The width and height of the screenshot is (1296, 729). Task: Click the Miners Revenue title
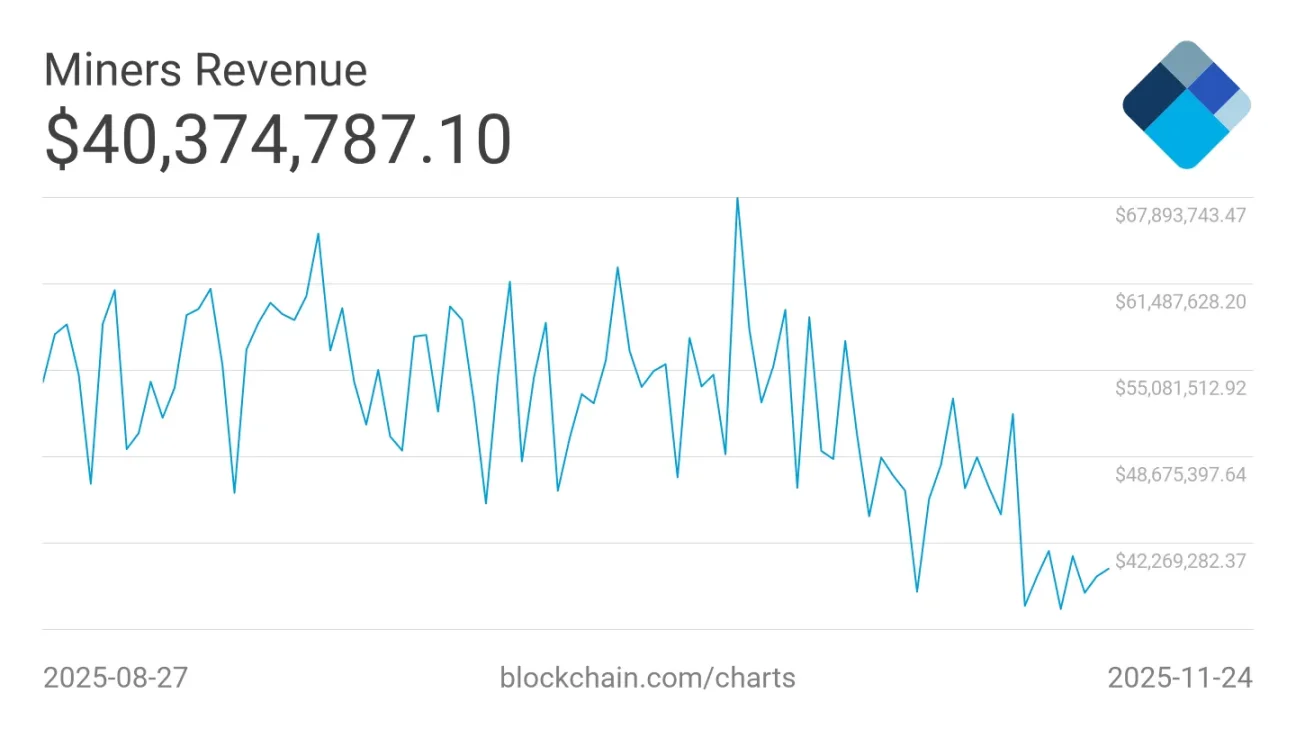205,70
